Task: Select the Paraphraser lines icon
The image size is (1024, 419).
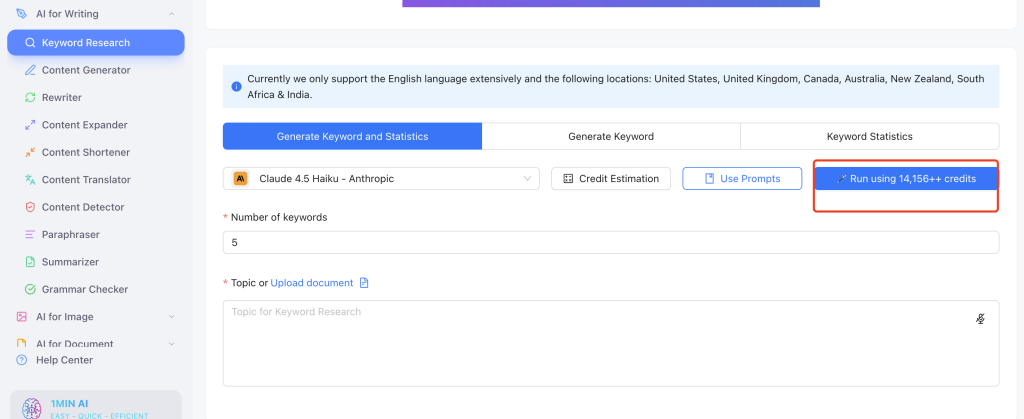Action: [30, 234]
